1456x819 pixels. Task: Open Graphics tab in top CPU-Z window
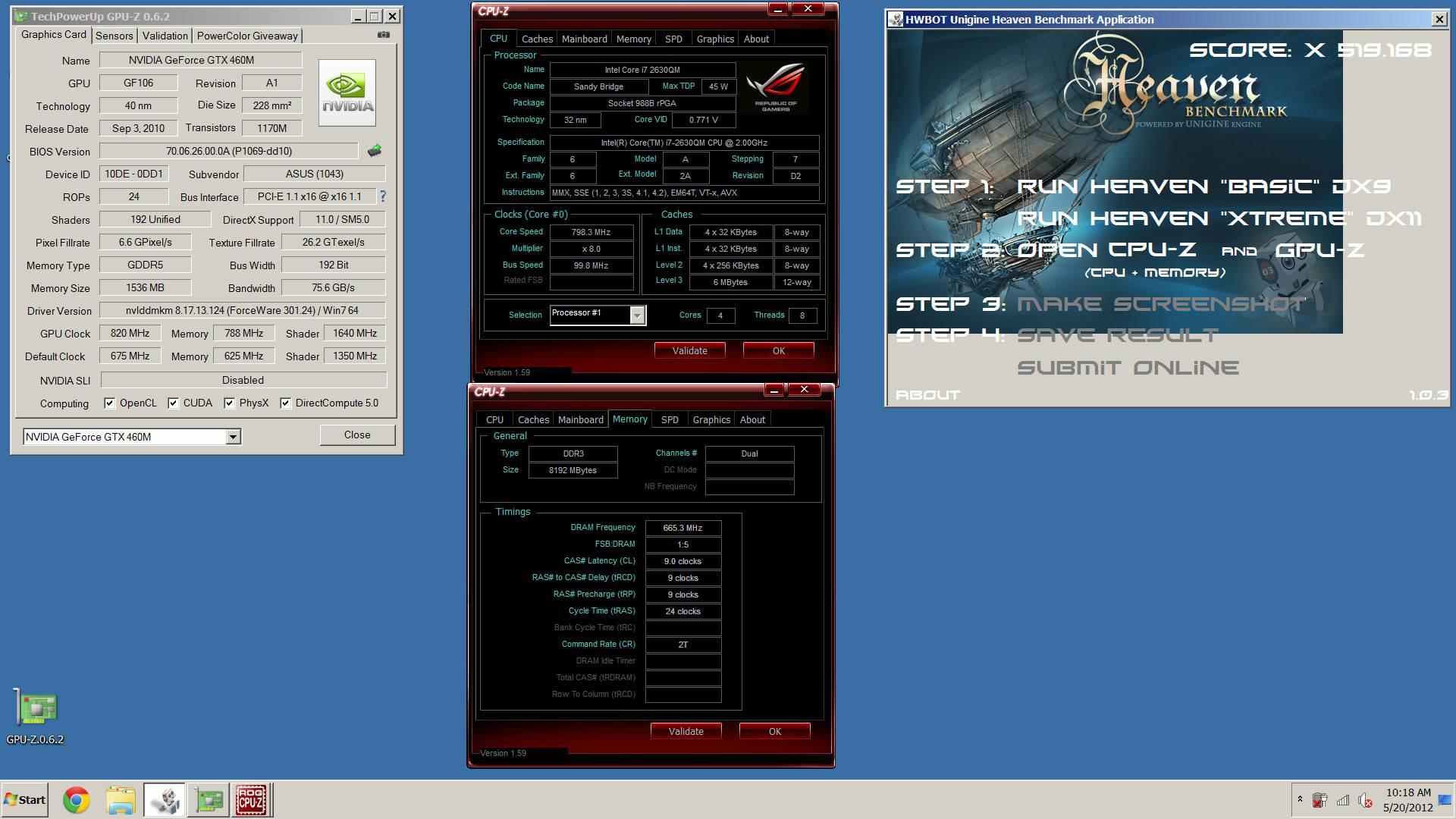point(715,39)
